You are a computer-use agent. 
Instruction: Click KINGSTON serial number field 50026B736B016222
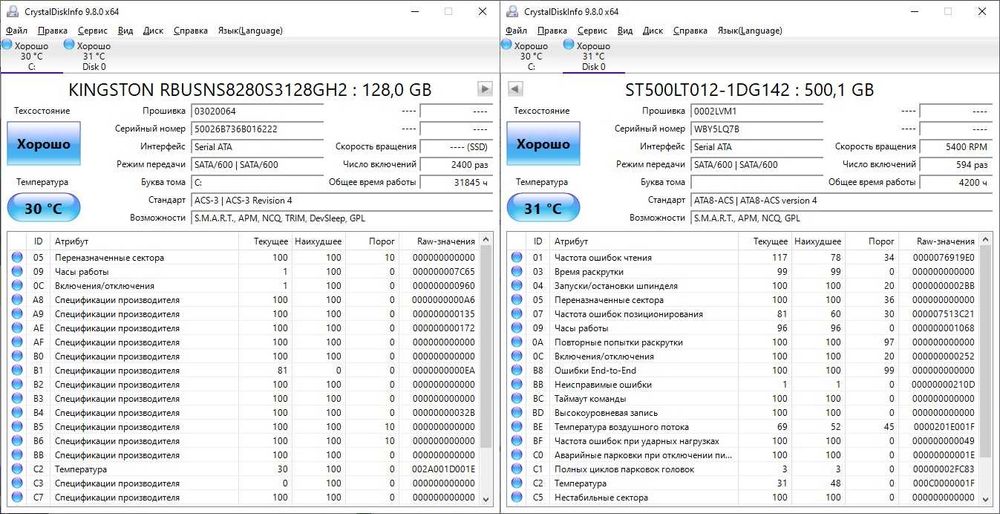(256, 129)
